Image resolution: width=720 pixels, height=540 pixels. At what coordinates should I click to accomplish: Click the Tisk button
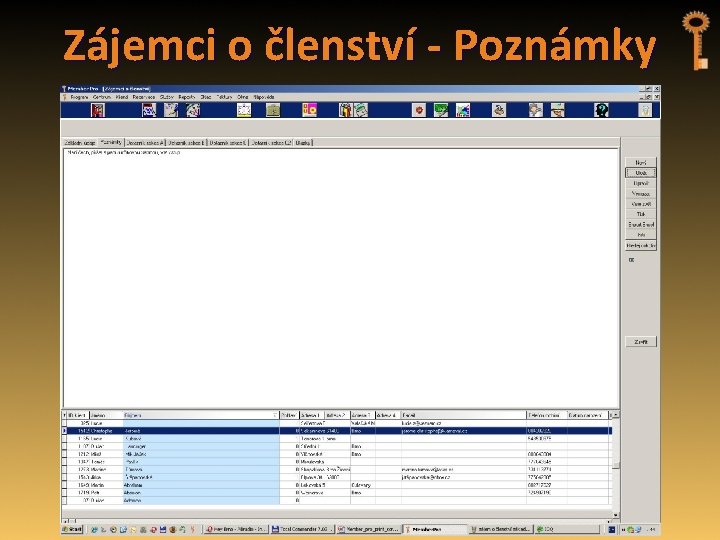(x=641, y=214)
